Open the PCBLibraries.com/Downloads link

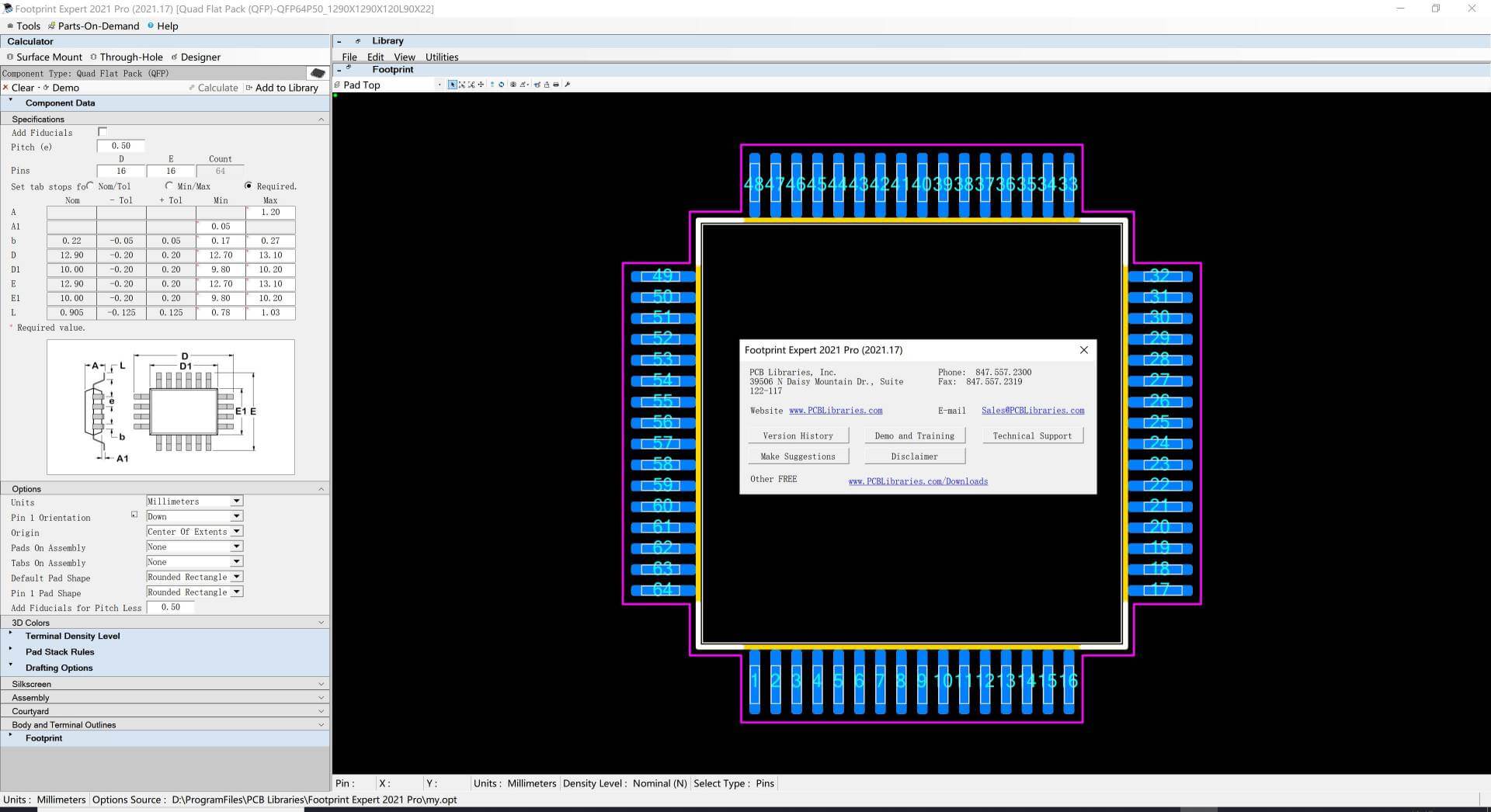point(918,481)
